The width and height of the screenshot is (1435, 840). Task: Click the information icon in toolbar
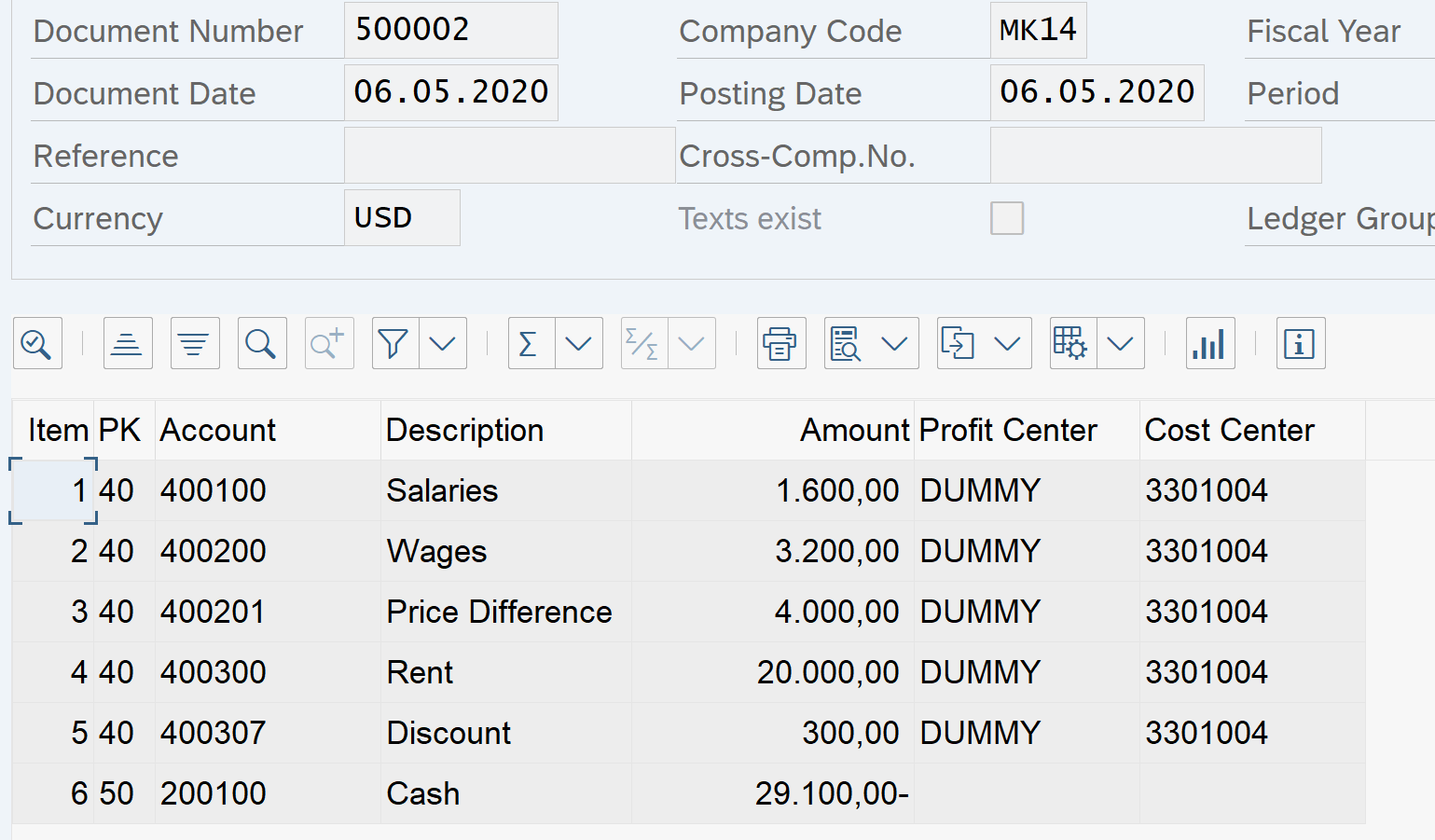1300,344
